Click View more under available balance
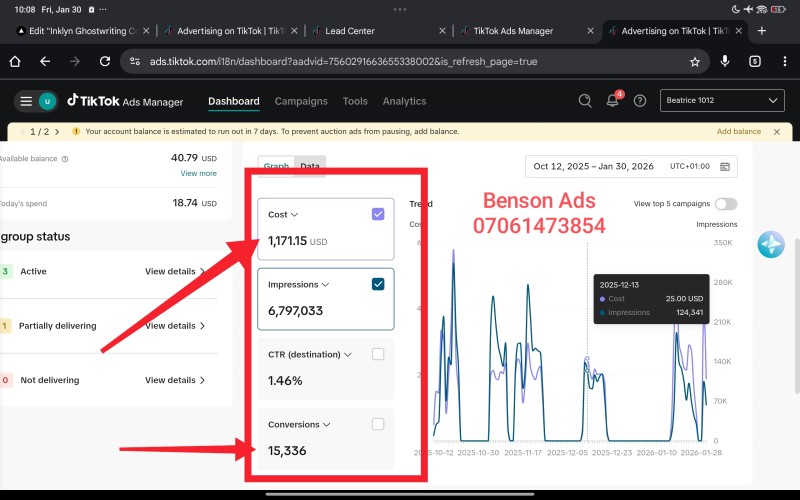The height and width of the screenshot is (500, 800). 198,173
